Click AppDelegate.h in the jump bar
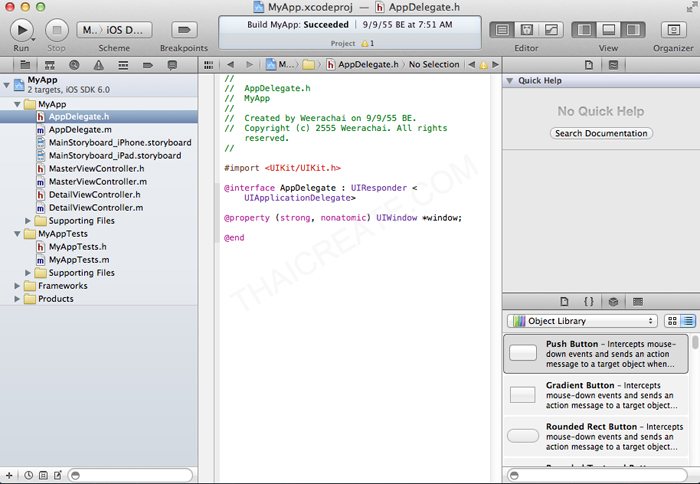Image resolution: width=700 pixels, height=484 pixels. pyautogui.click(x=362, y=65)
